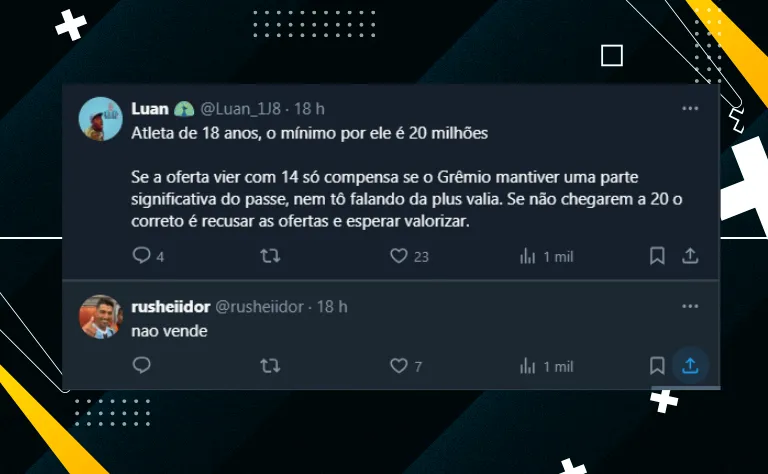Open more options menu on Luan's tweet

coord(690,108)
